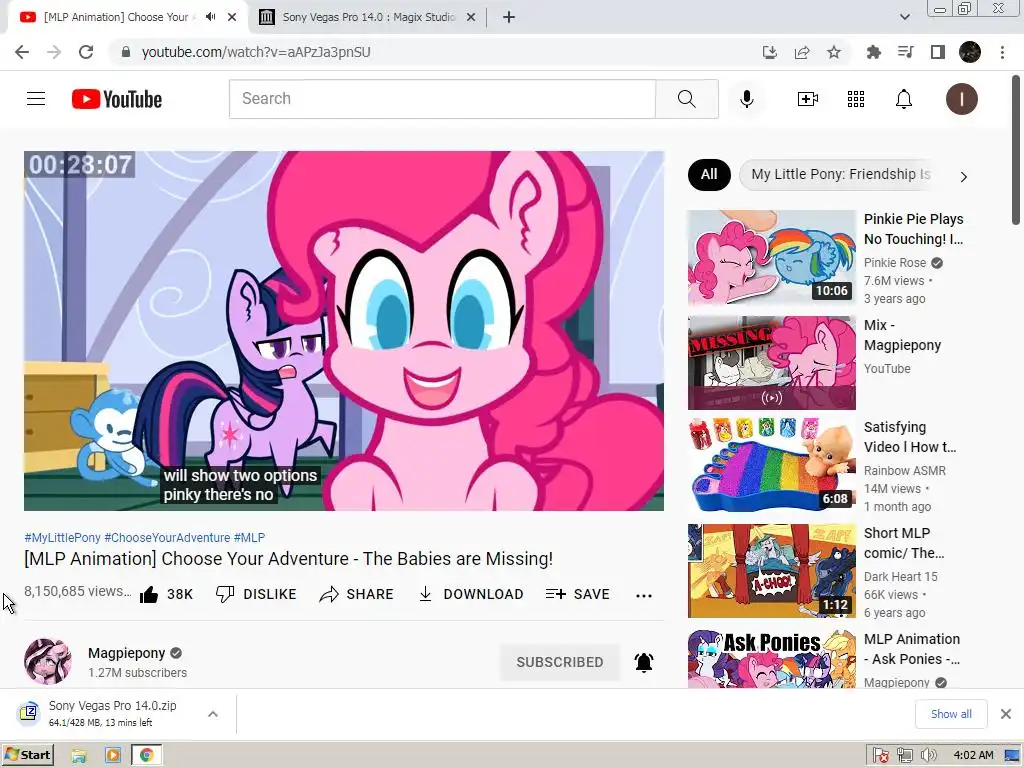
Task: Go to the YouTube home logo
Action: pos(116,99)
